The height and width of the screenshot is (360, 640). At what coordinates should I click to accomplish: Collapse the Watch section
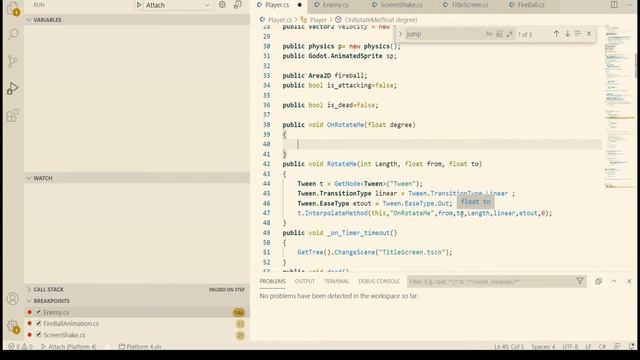click(x=29, y=178)
